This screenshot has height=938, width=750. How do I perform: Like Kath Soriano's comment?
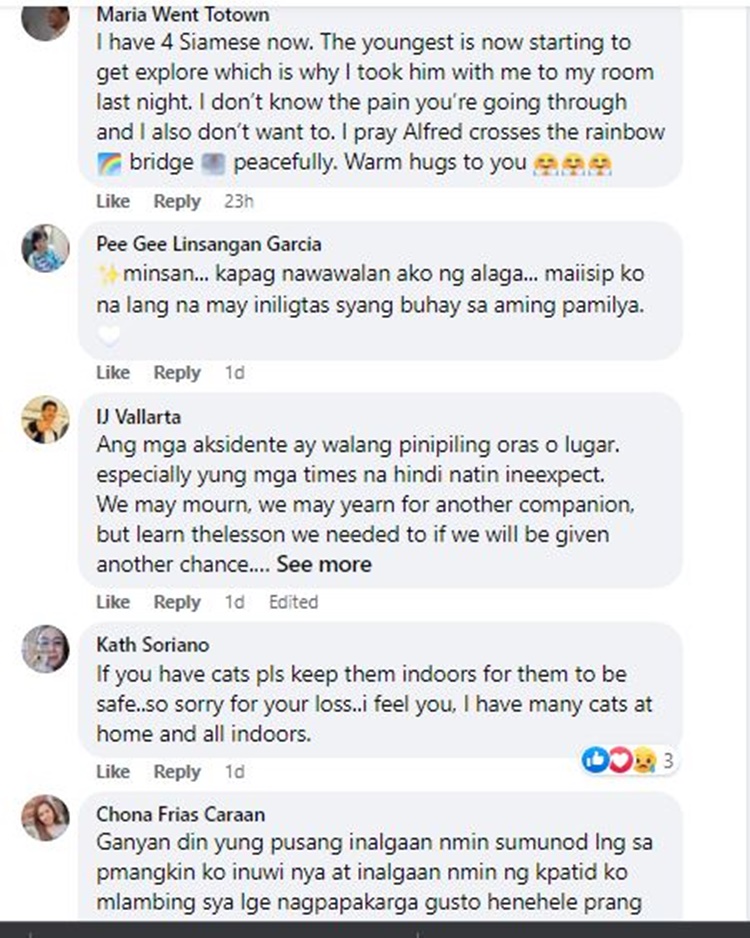(x=113, y=772)
